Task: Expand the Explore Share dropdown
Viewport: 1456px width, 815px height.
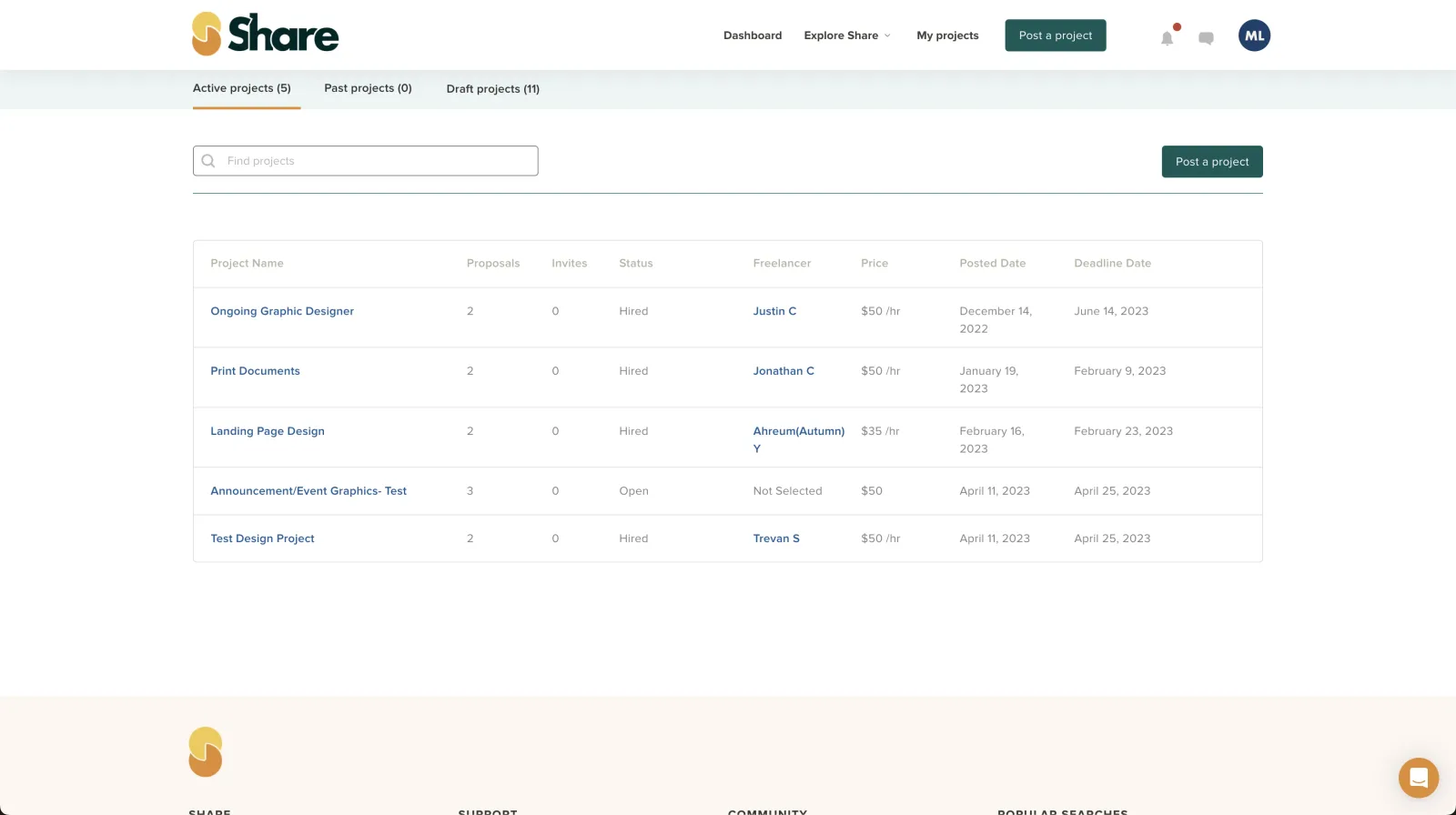Action: [x=847, y=35]
